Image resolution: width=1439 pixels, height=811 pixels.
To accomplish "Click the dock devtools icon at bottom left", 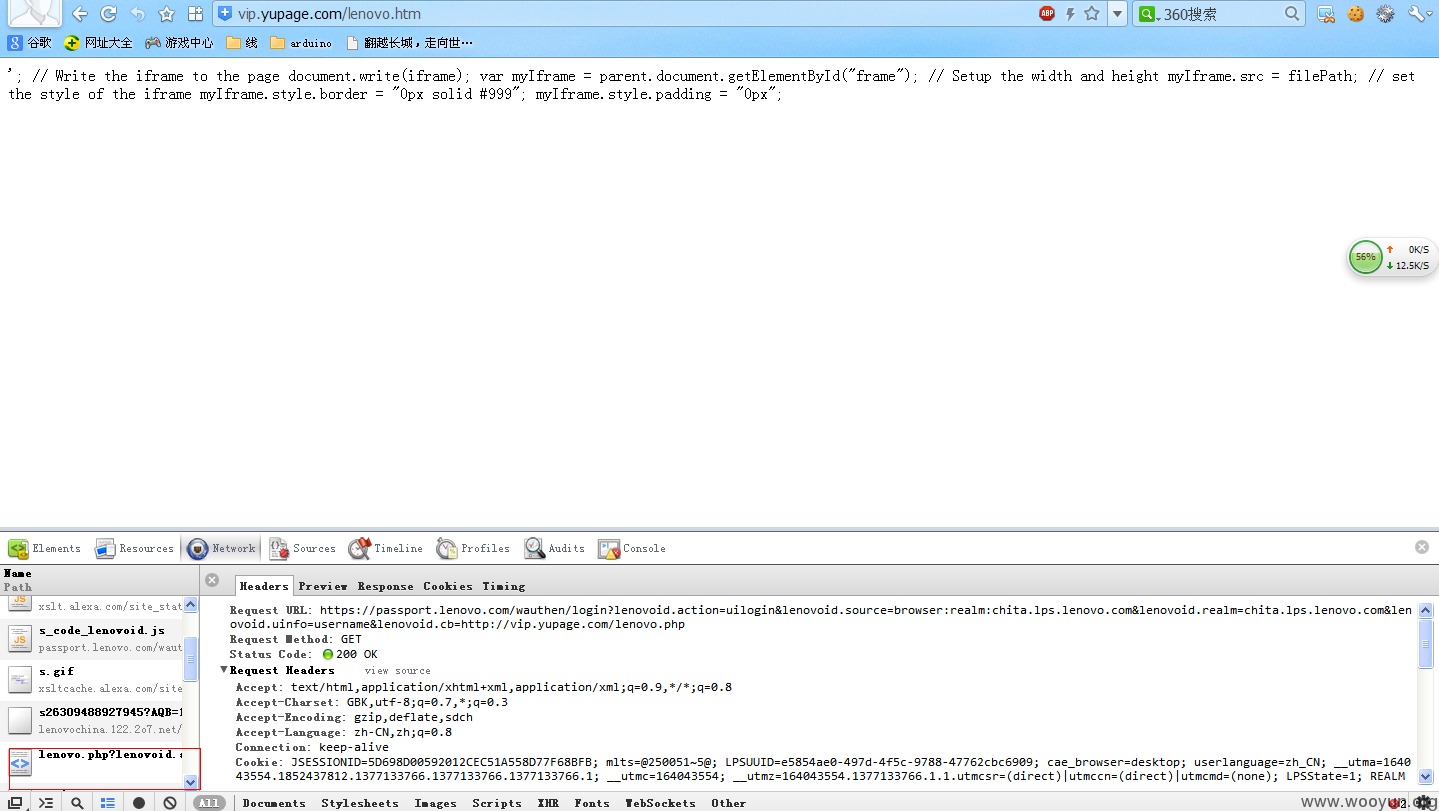I will [15, 802].
